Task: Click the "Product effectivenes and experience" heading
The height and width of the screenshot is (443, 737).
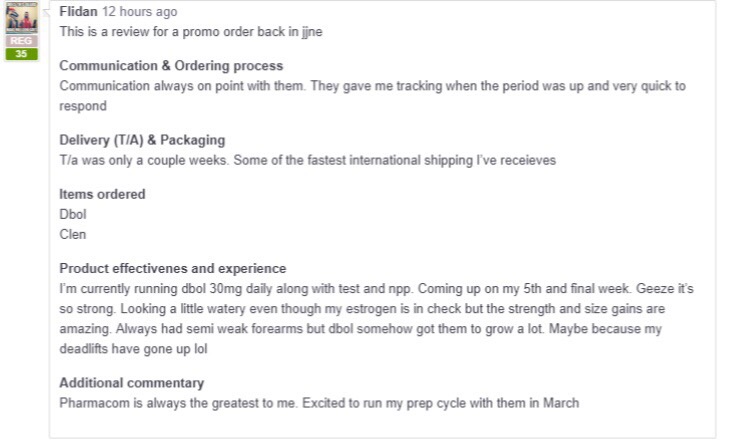Action: [x=173, y=268]
